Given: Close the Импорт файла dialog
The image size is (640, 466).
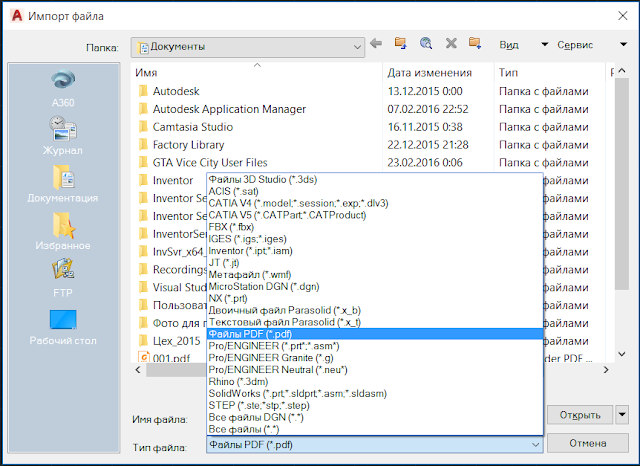Looking at the screenshot, I should point(622,16).
